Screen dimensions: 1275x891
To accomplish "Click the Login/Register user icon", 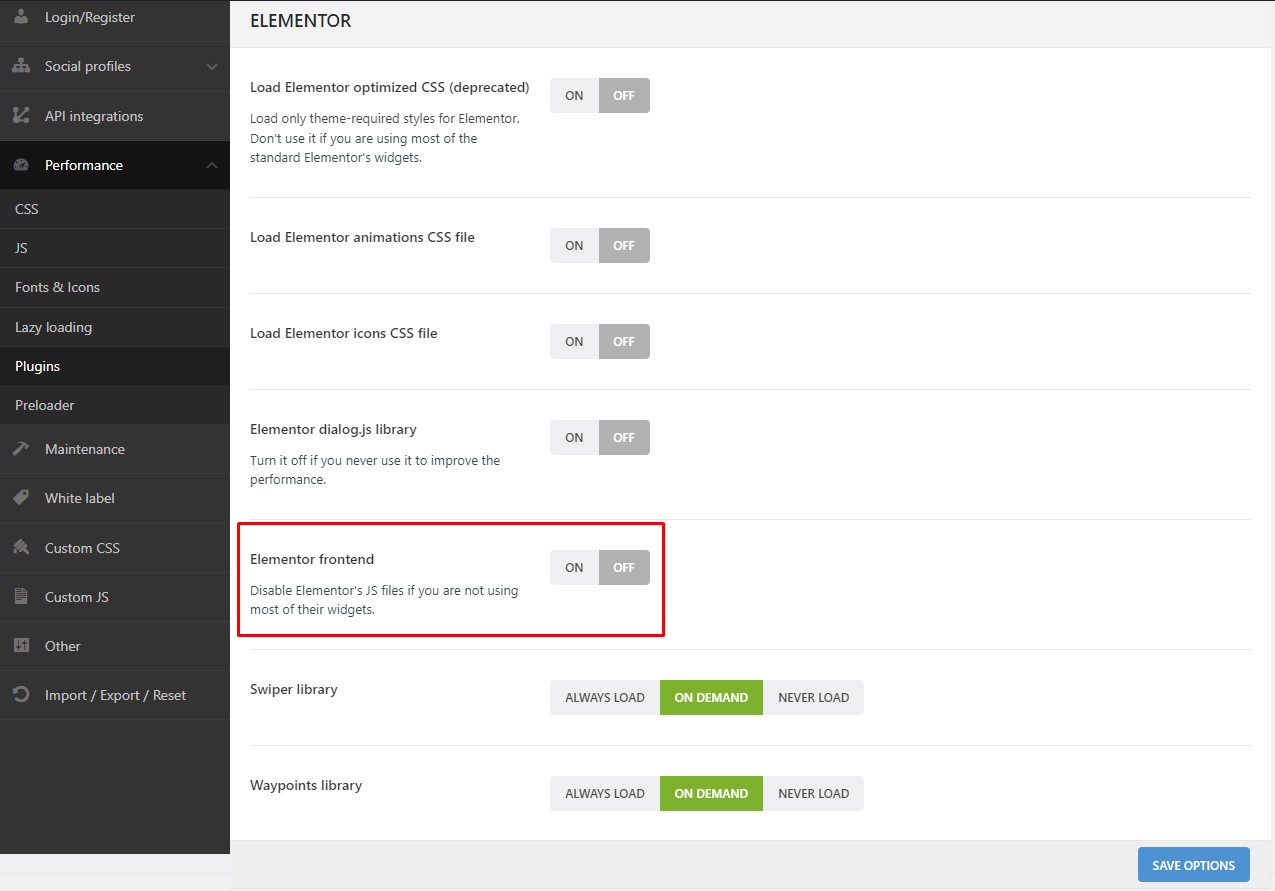I will (21, 17).
